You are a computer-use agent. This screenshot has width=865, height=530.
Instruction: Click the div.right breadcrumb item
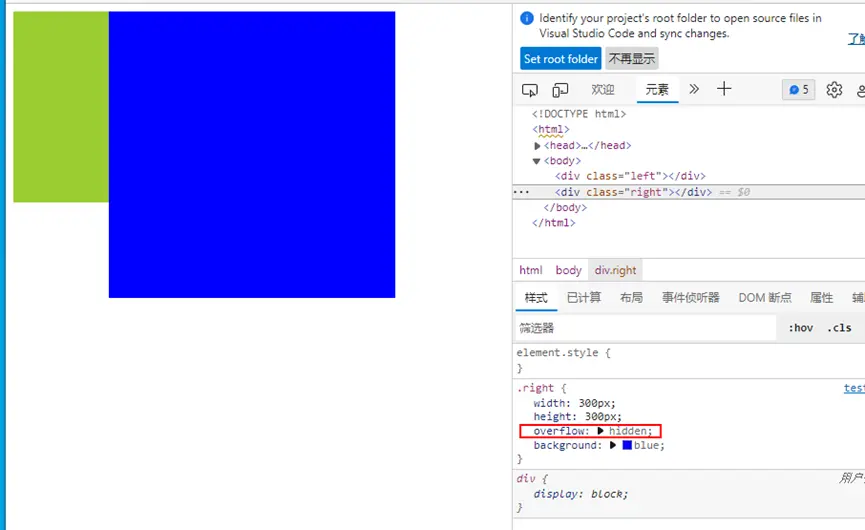tap(615, 270)
